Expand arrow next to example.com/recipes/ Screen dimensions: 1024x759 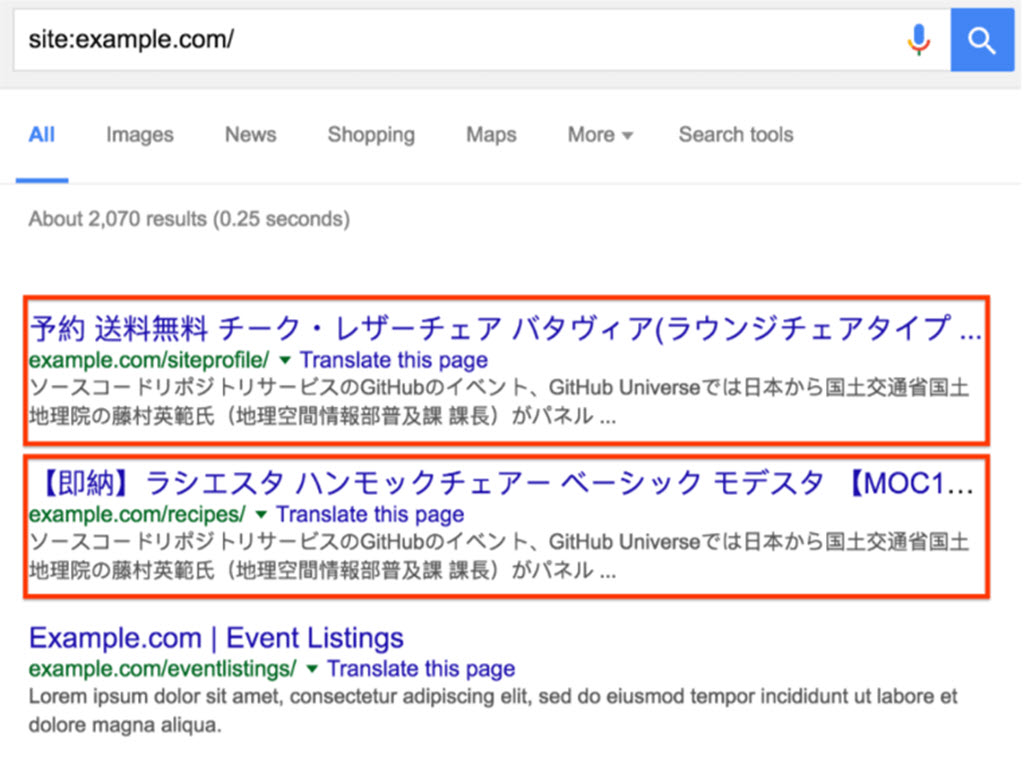click(261, 515)
